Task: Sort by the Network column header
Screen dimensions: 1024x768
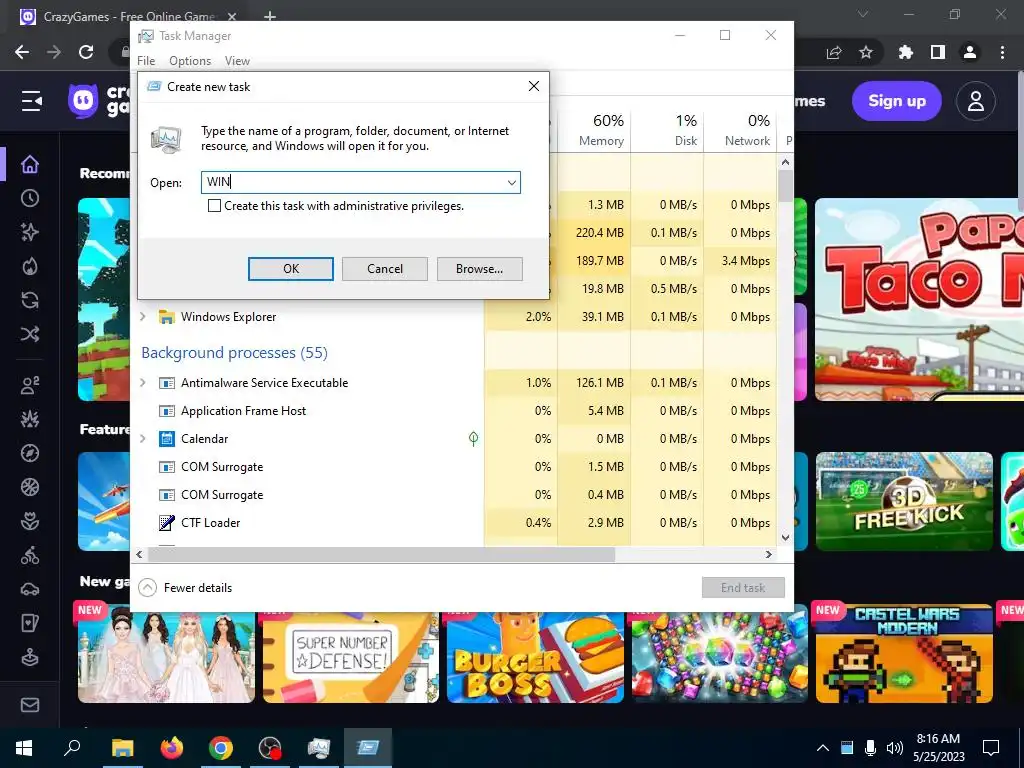Action: click(740, 129)
